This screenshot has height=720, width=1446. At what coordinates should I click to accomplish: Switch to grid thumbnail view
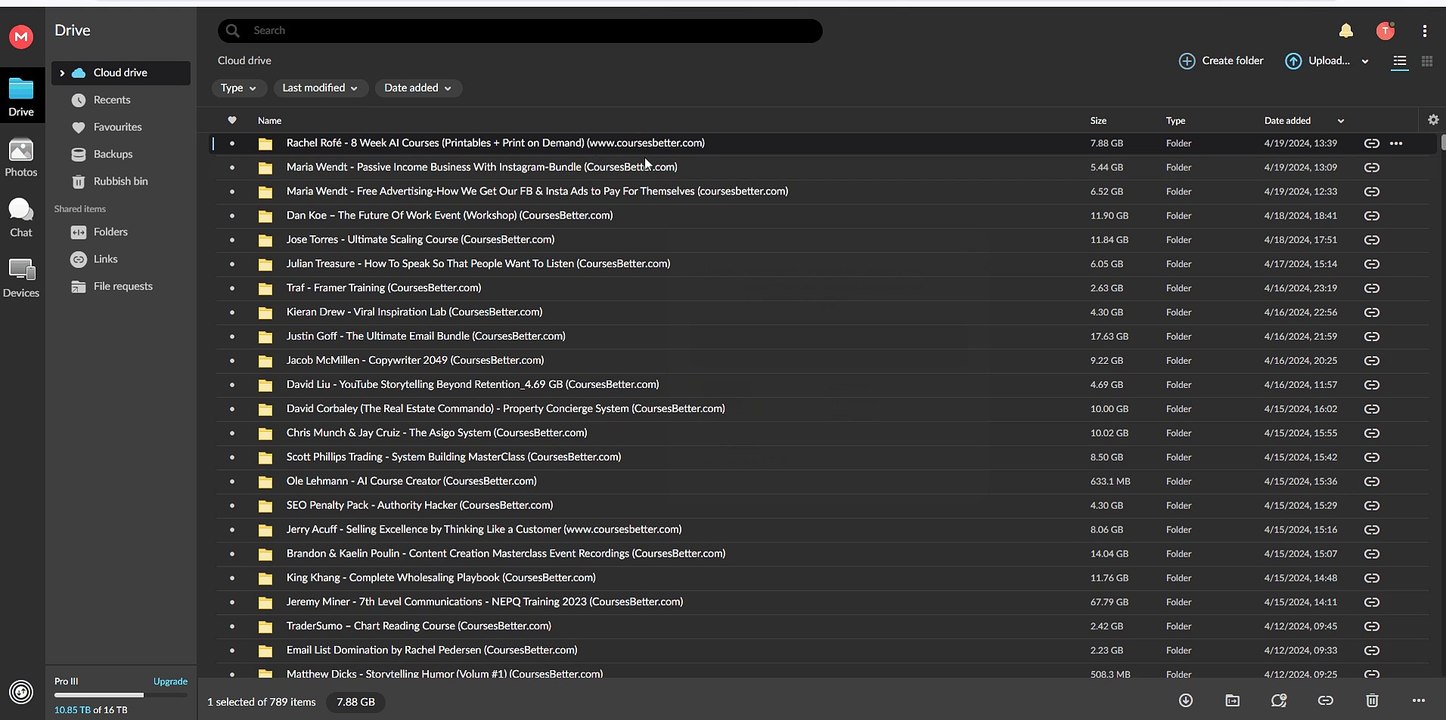coord(1427,61)
